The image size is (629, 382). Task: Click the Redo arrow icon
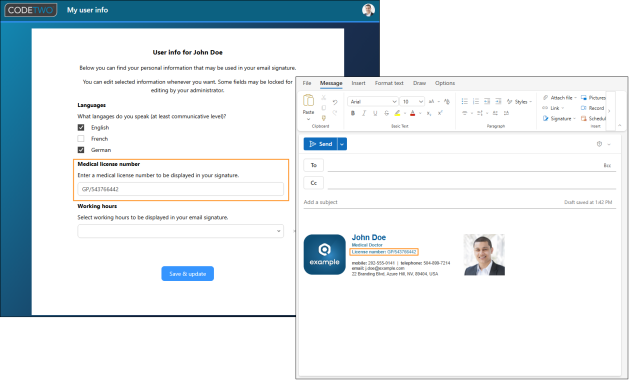click(x=335, y=113)
